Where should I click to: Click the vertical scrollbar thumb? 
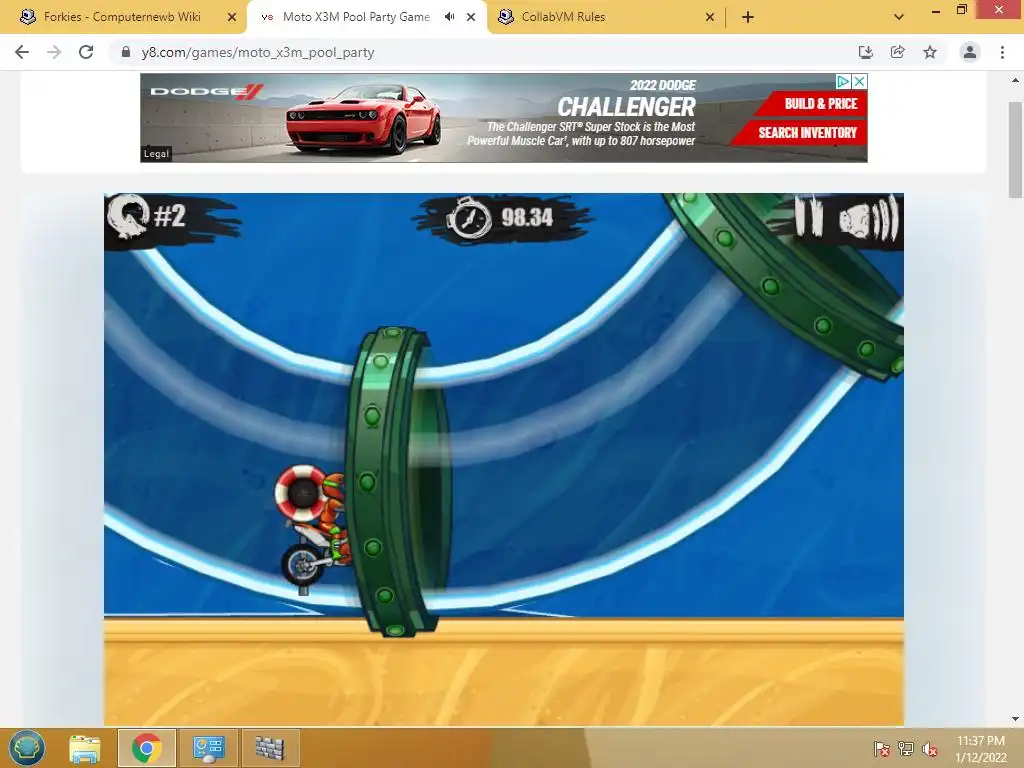click(1016, 149)
